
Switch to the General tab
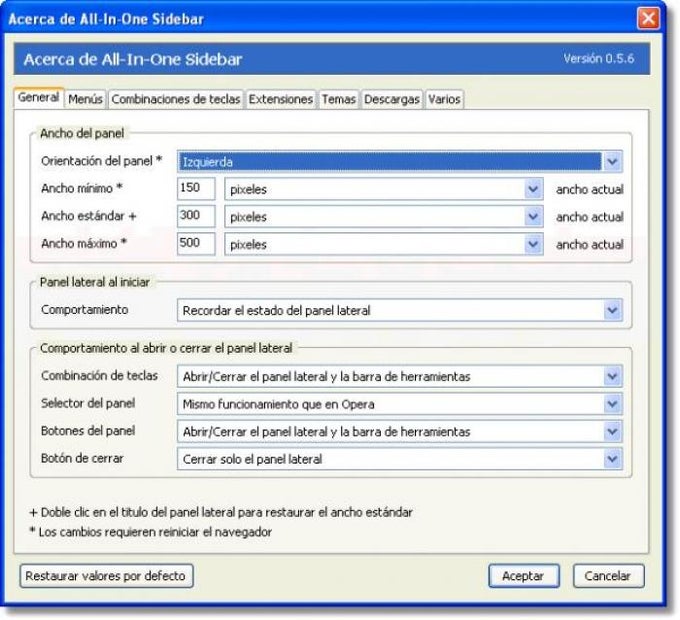(x=39, y=98)
